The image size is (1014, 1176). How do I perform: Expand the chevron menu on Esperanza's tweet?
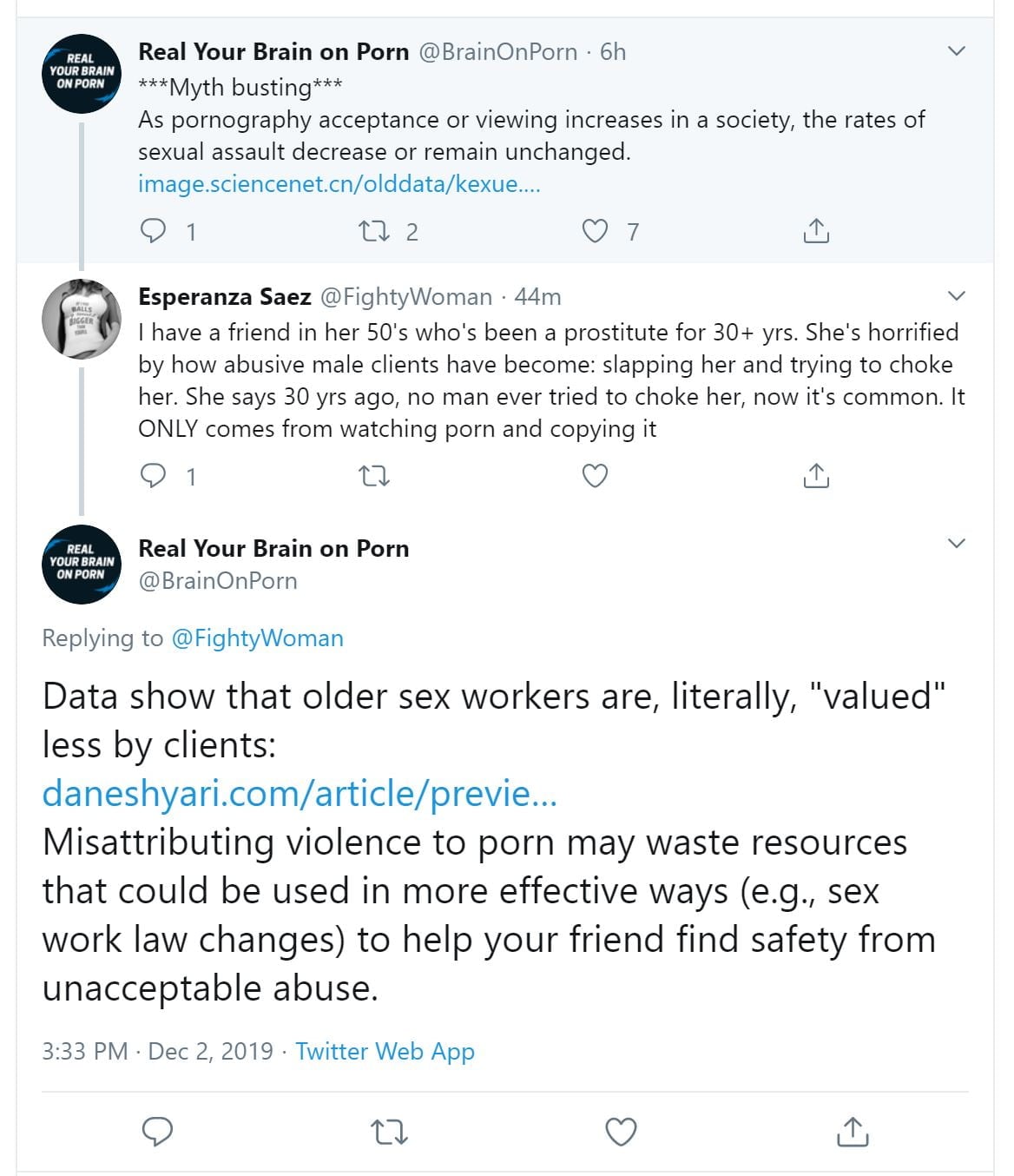coord(956,296)
